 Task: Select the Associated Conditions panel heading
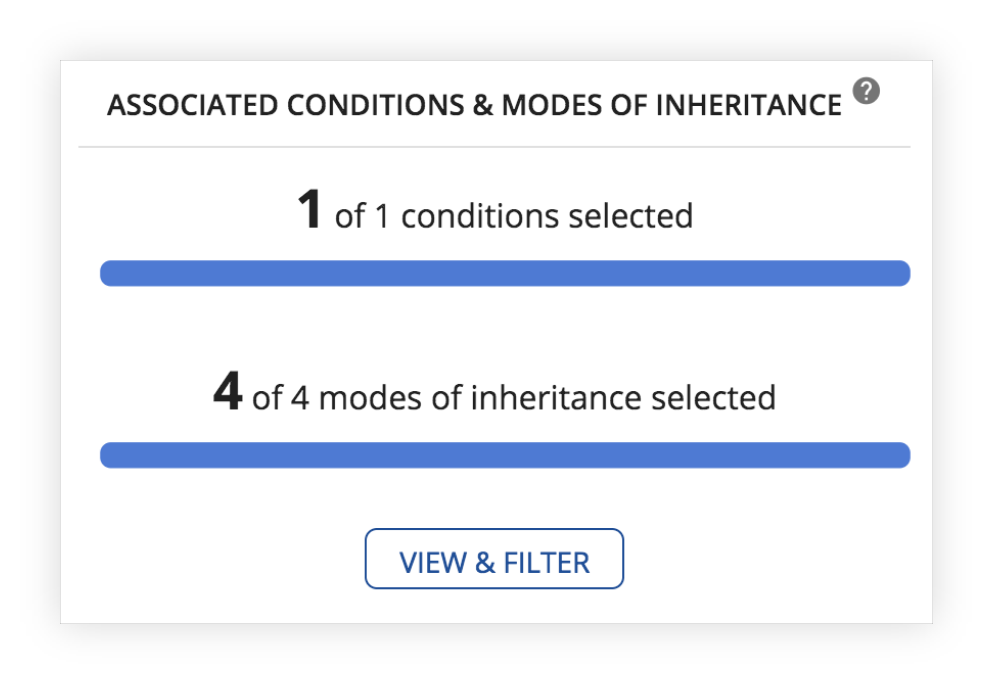coord(474,105)
